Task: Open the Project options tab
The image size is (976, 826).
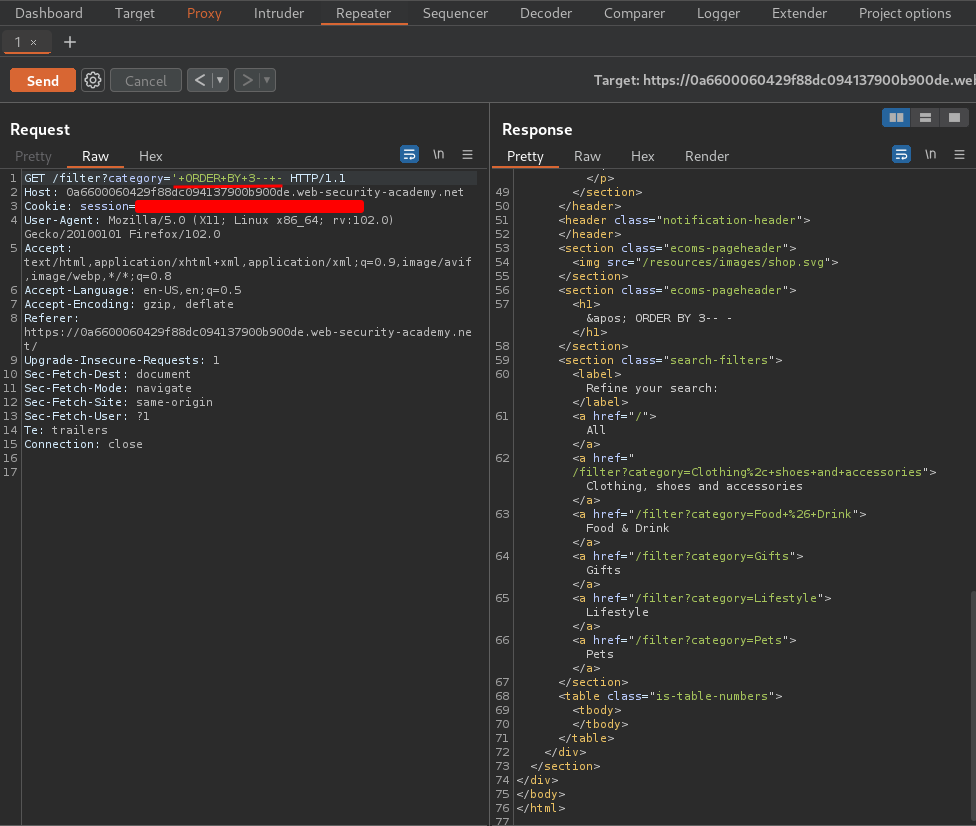Action: pos(905,13)
